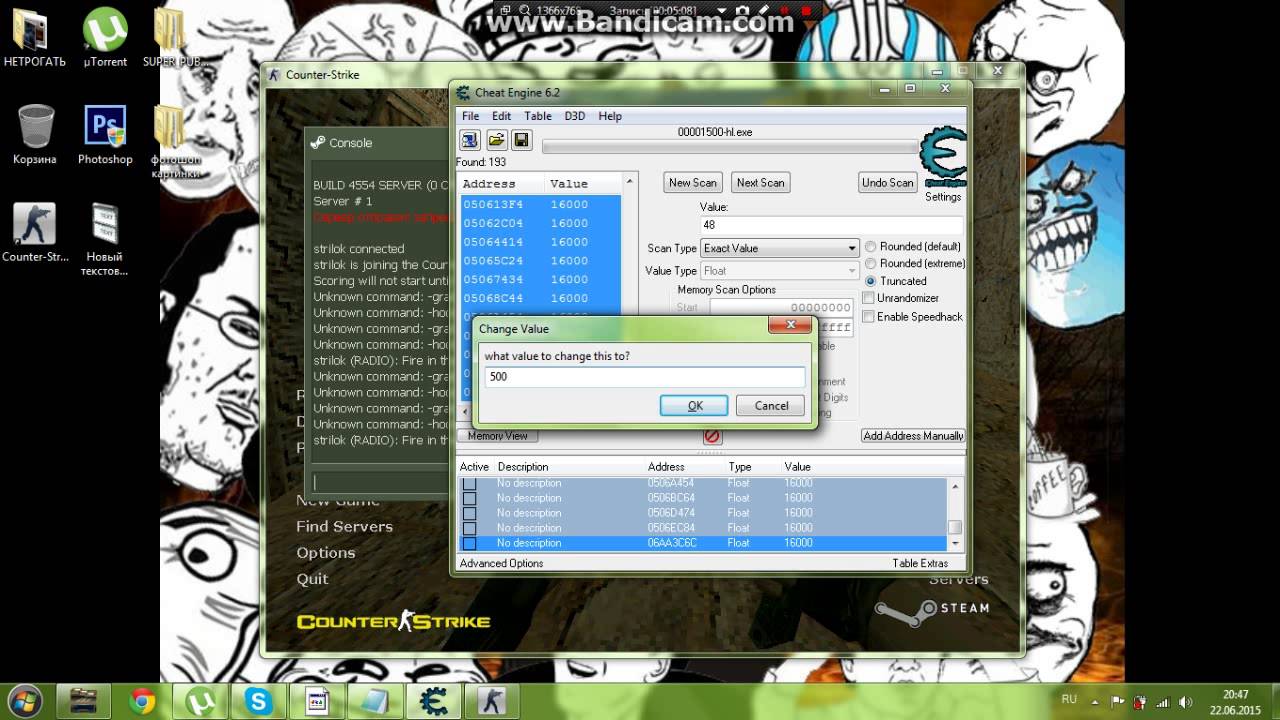Open the D3D menu in Cheat Engine
Viewport: 1280px width, 720px height.
coord(574,116)
